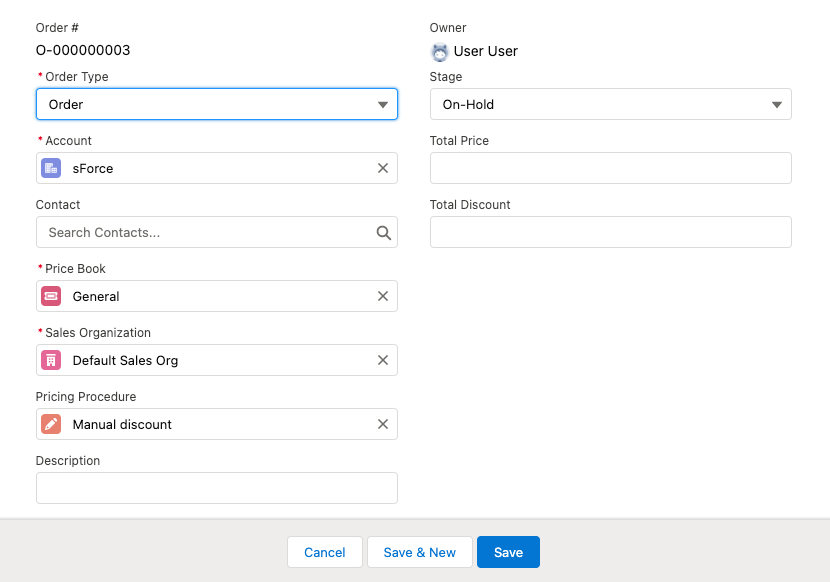The image size is (830, 582).
Task: Clear the Default Sales Org selection
Action: click(382, 360)
